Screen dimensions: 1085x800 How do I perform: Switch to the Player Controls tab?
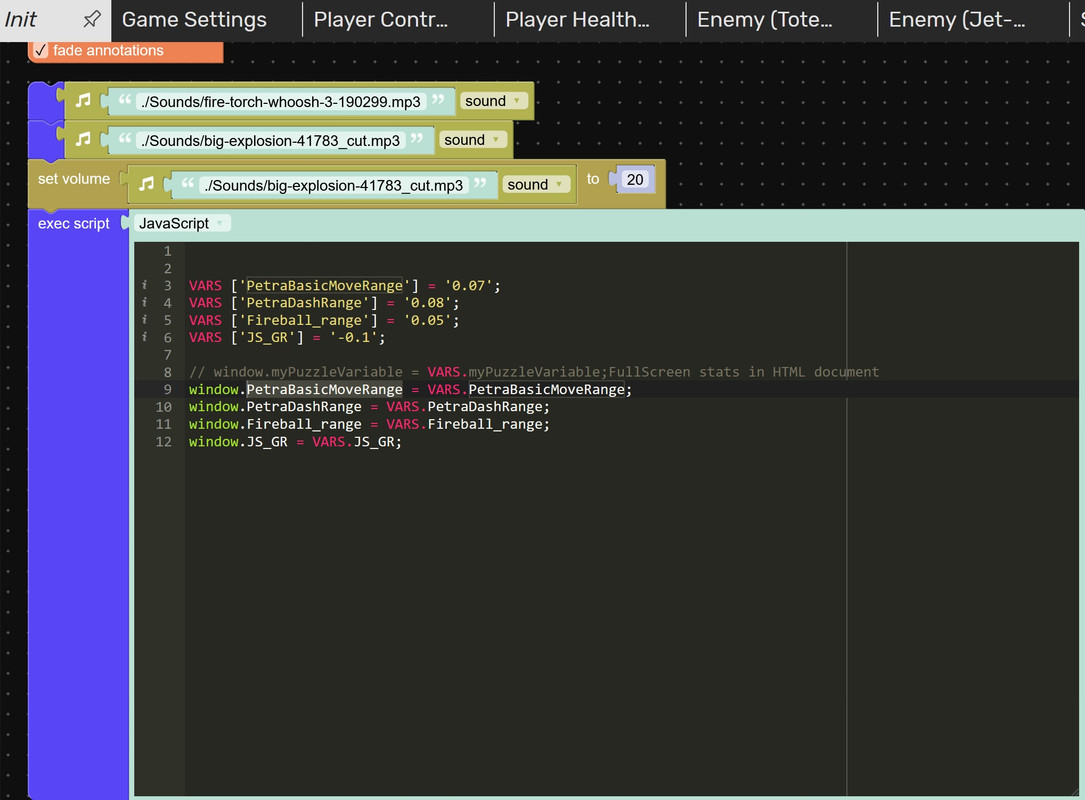coord(381,20)
